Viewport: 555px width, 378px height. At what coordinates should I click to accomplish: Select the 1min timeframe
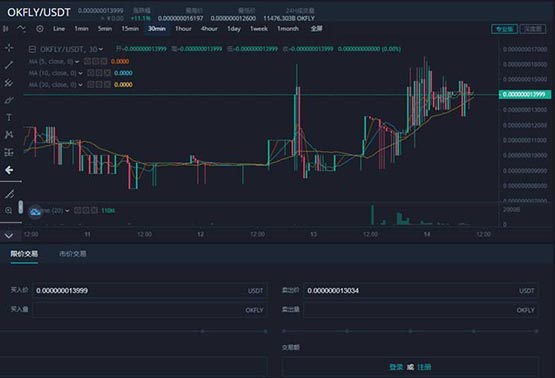tap(81, 29)
